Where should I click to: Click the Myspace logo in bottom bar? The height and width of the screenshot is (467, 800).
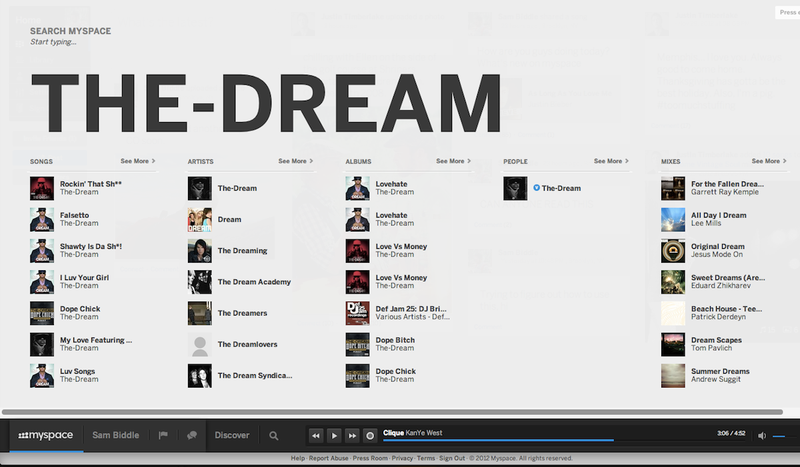(x=45, y=435)
